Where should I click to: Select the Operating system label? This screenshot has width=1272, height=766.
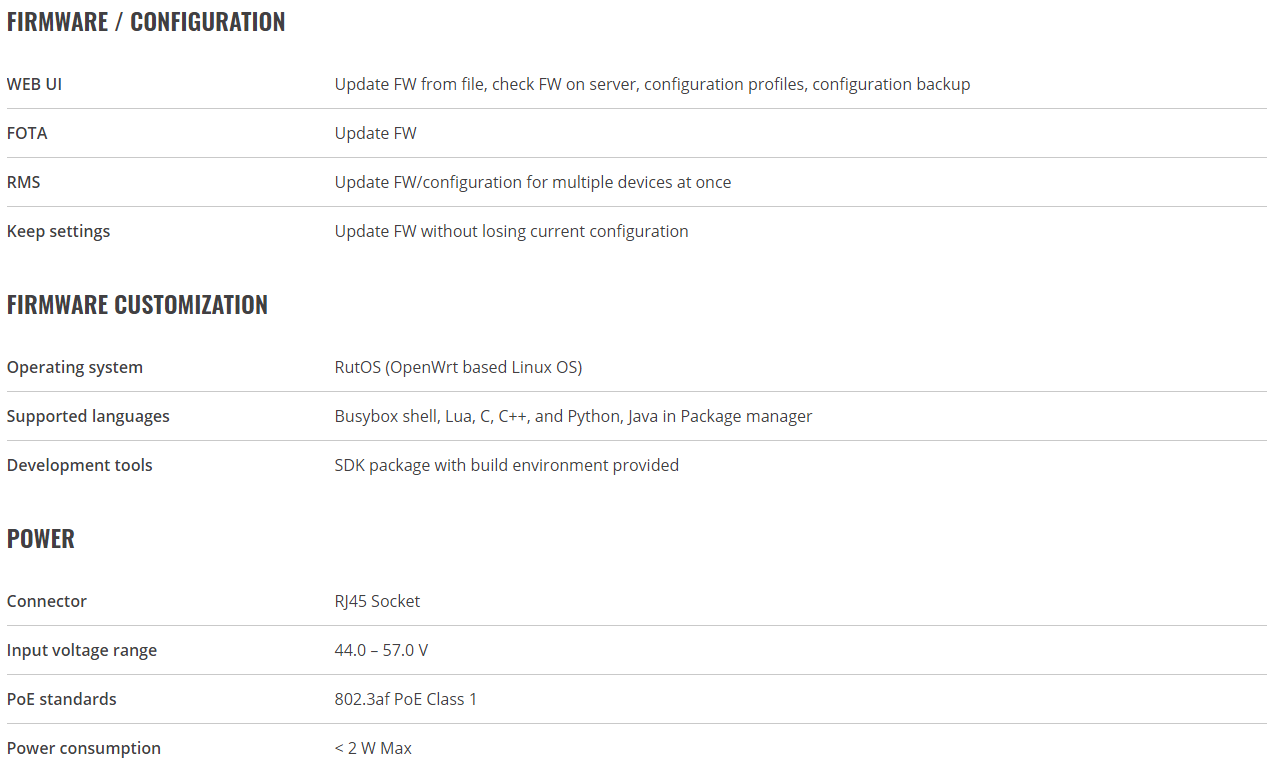point(75,368)
